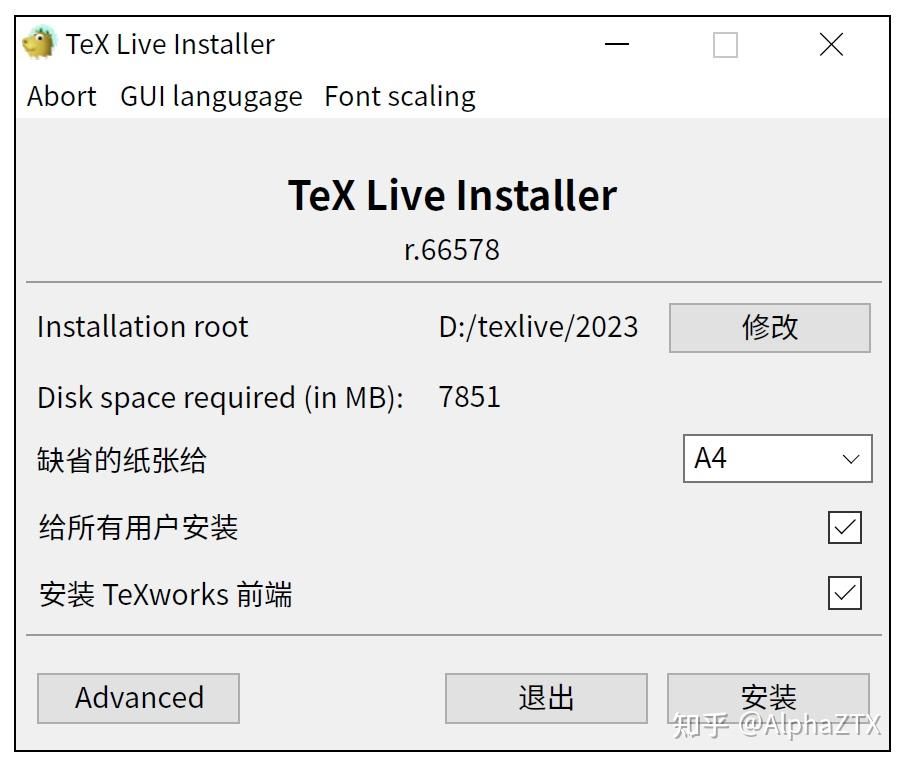Image resolution: width=904 pixels, height=766 pixels.
Task: Open the A4 paper size dropdown
Action: pos(777,458)
